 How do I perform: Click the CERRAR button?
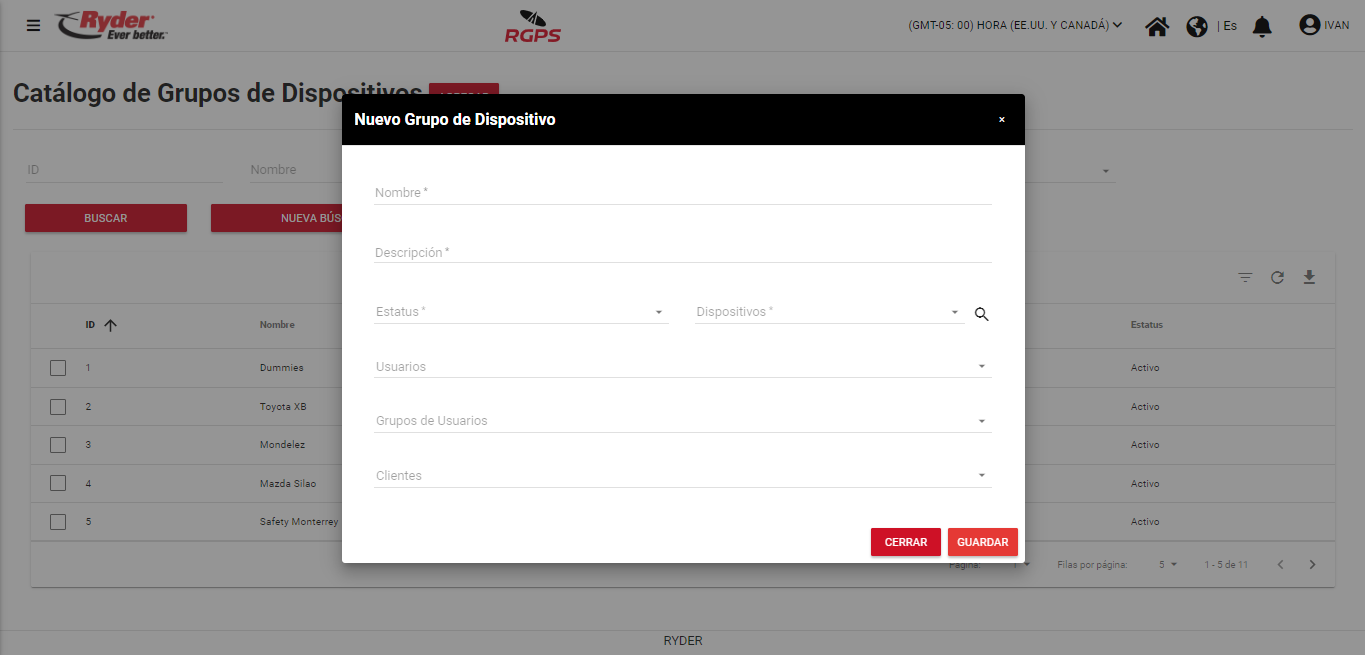tap(905, 542)
